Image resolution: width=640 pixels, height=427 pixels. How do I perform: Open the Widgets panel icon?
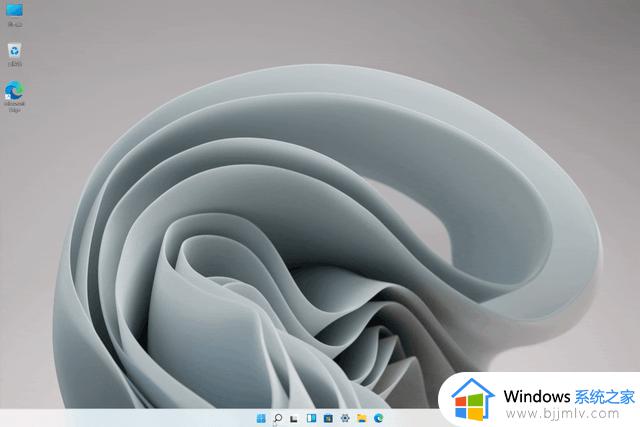[311, 418]
